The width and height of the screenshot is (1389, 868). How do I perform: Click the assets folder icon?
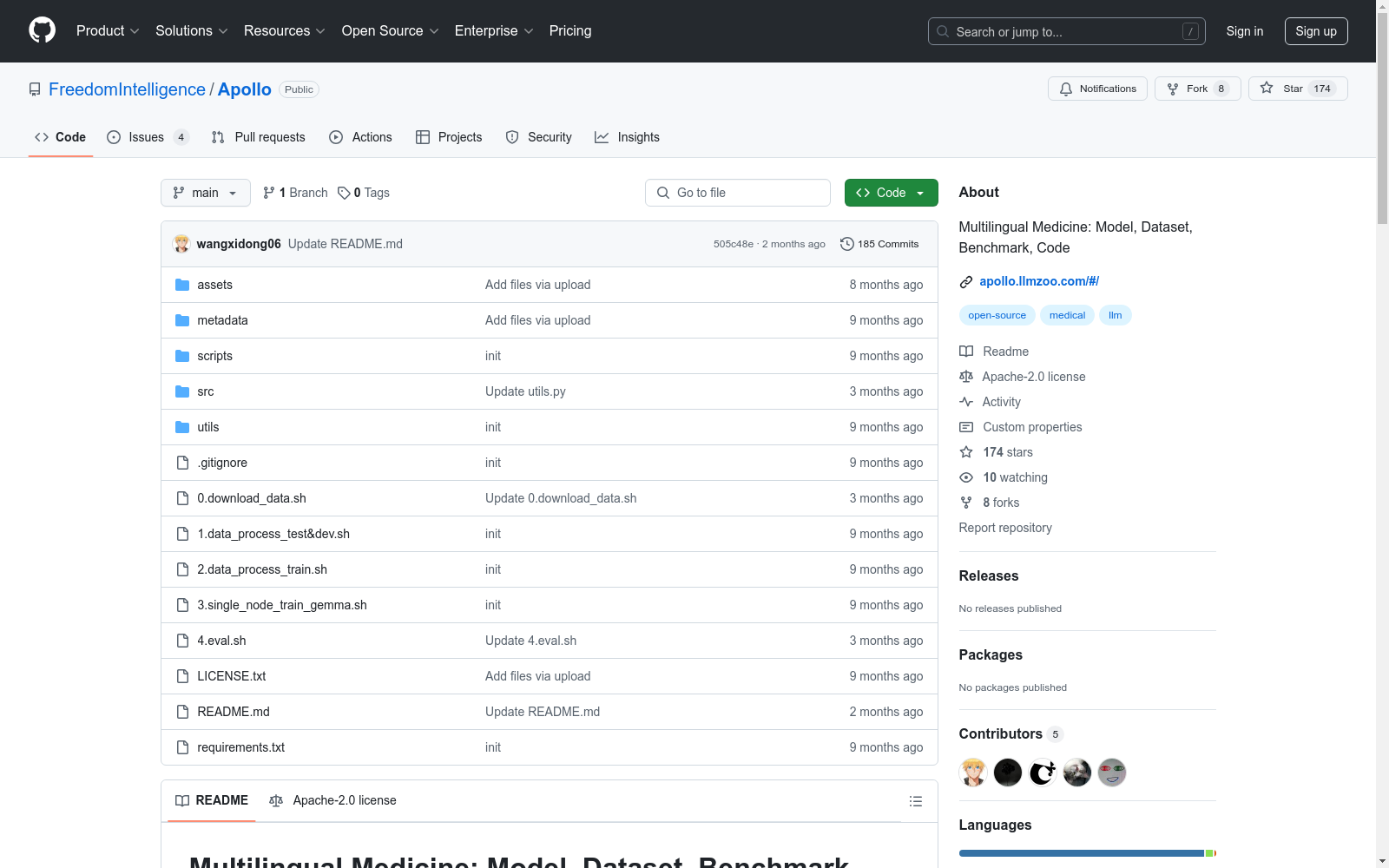coord(182,285)
